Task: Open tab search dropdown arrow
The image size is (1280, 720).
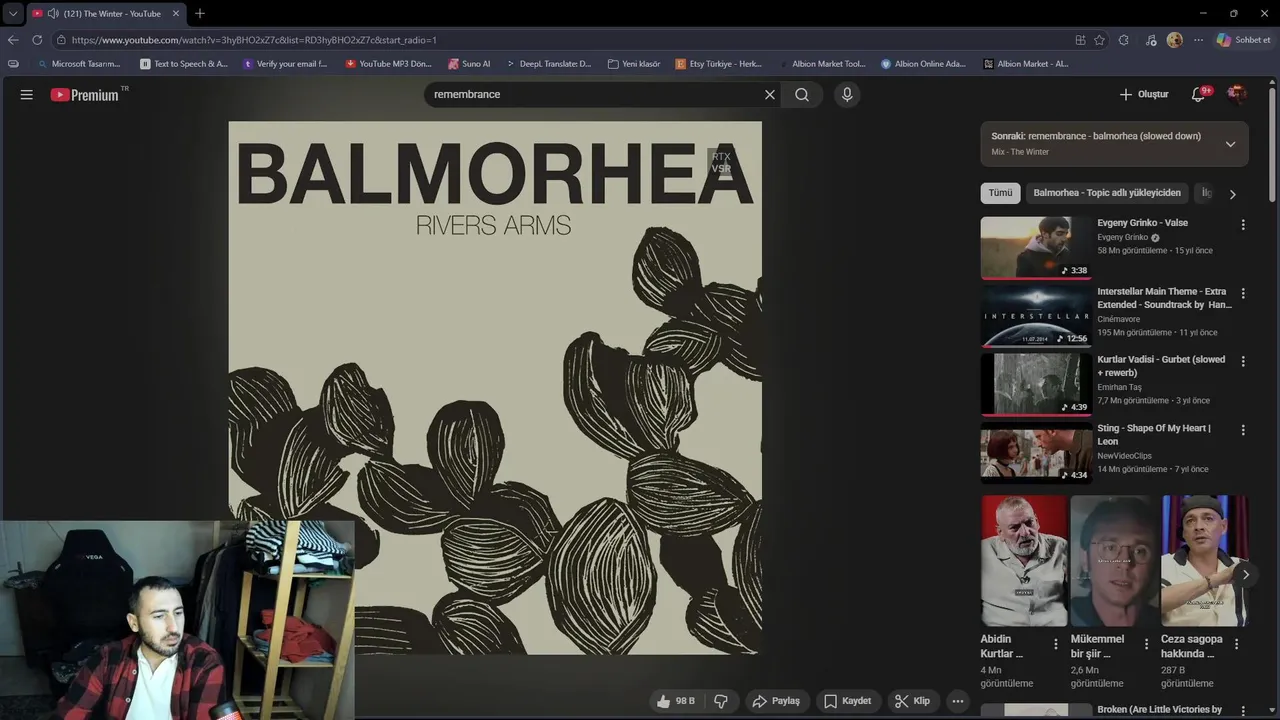Action: 13,14
